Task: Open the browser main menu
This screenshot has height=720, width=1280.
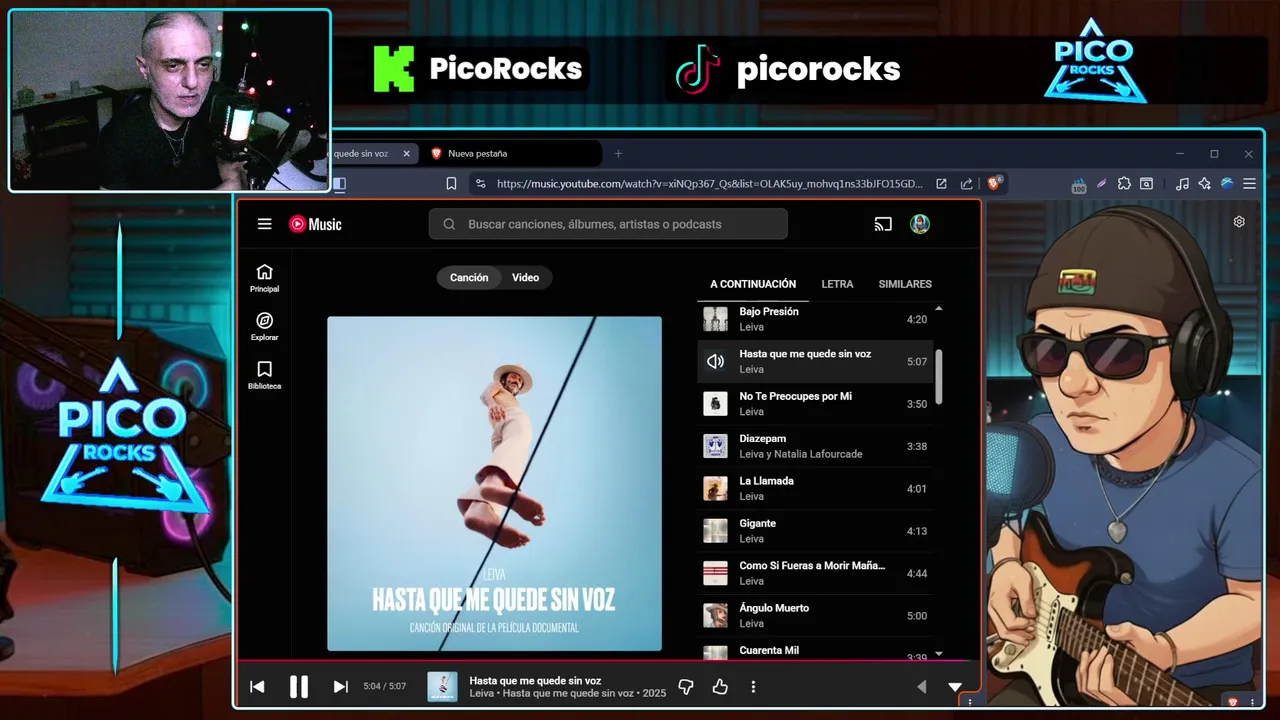Action: (1249, 183)
